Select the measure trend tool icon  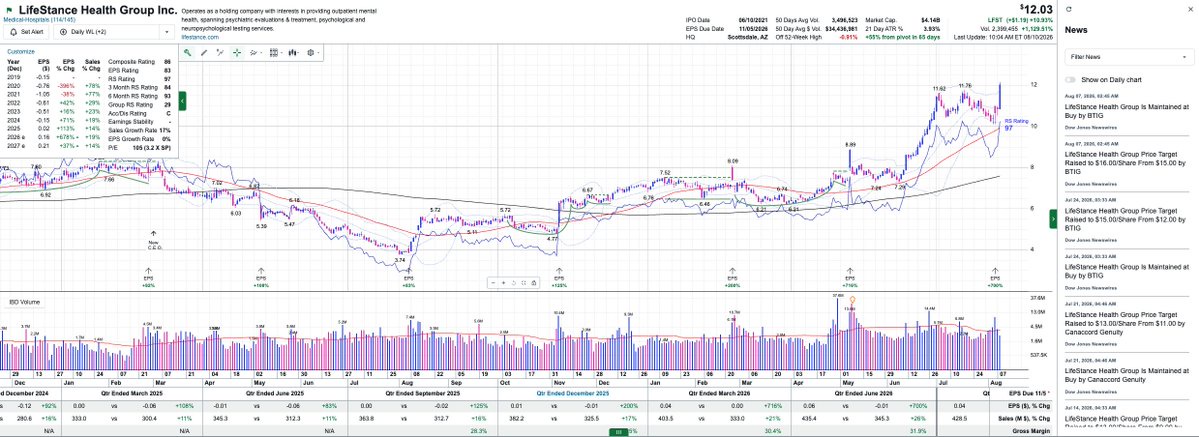(x=220, y=53)
